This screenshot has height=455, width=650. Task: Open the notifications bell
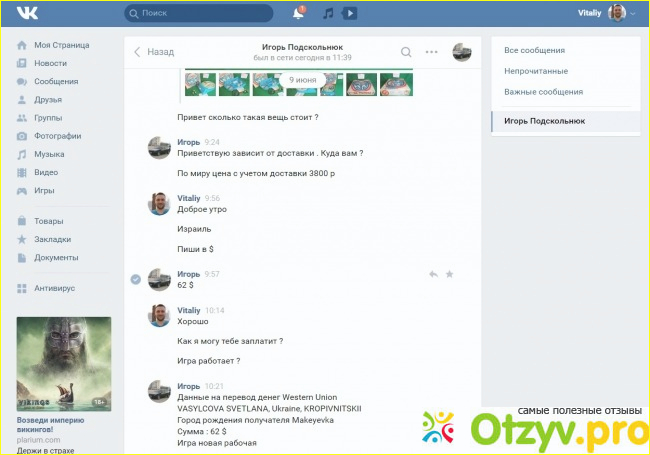click(298, 14)
